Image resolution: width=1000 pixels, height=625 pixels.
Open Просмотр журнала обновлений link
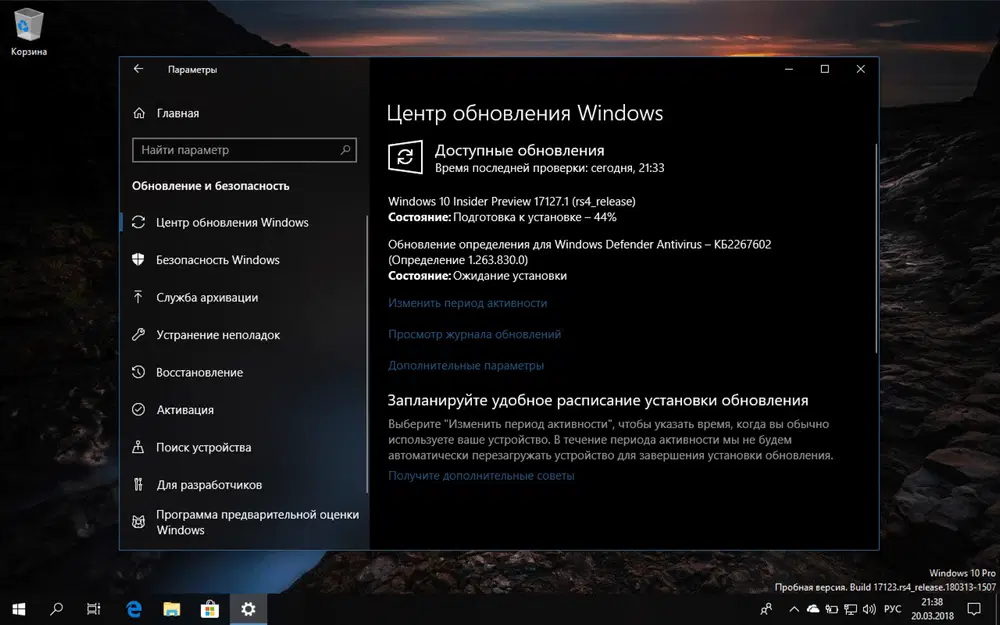coord(474,334)
